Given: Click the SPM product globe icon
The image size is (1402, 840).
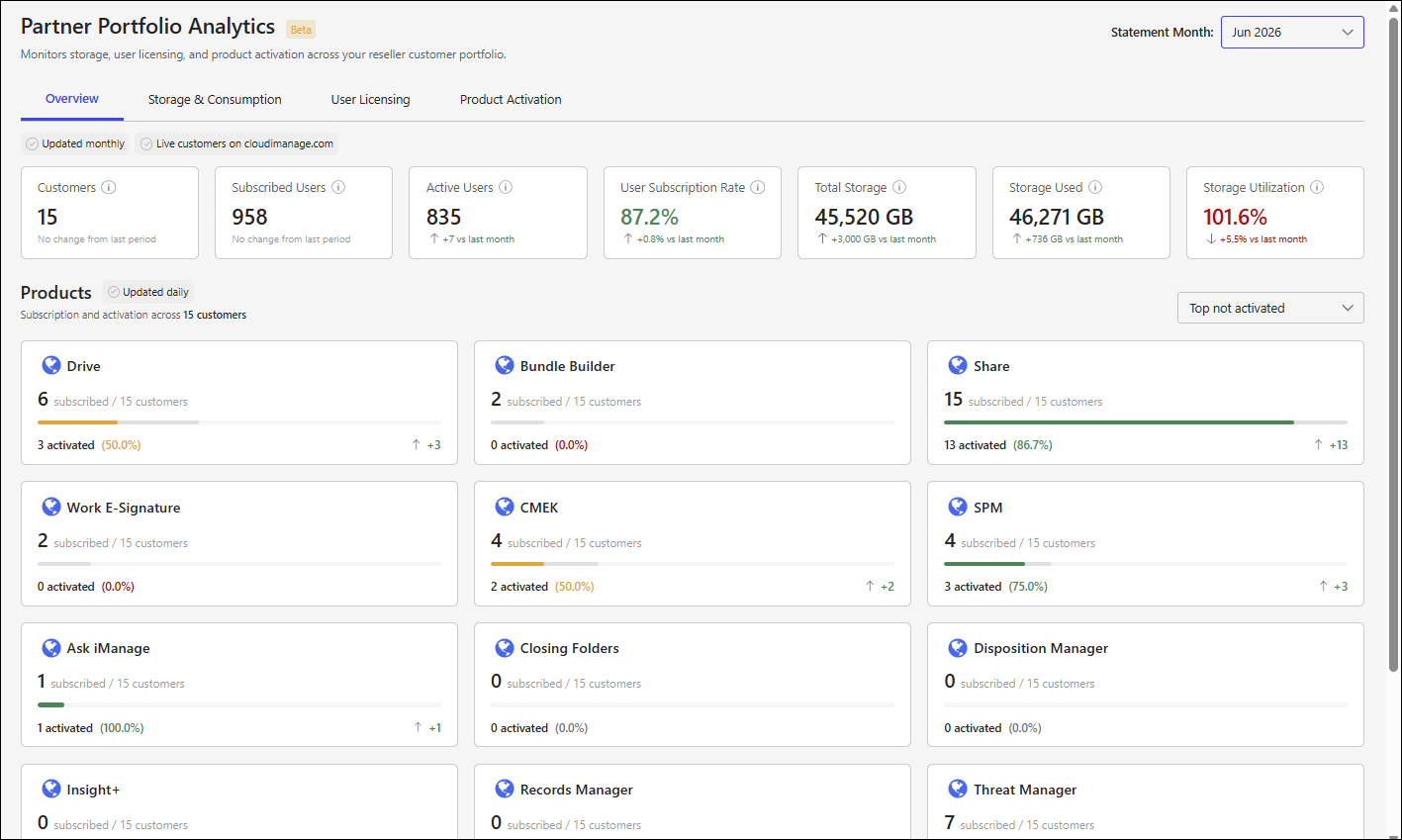Looking at the screenshot, I should 958,507.
